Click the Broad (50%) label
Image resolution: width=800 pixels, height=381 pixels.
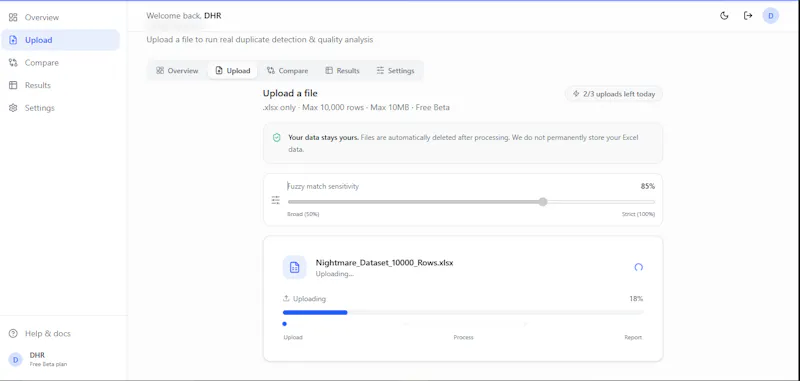point(303,214)
